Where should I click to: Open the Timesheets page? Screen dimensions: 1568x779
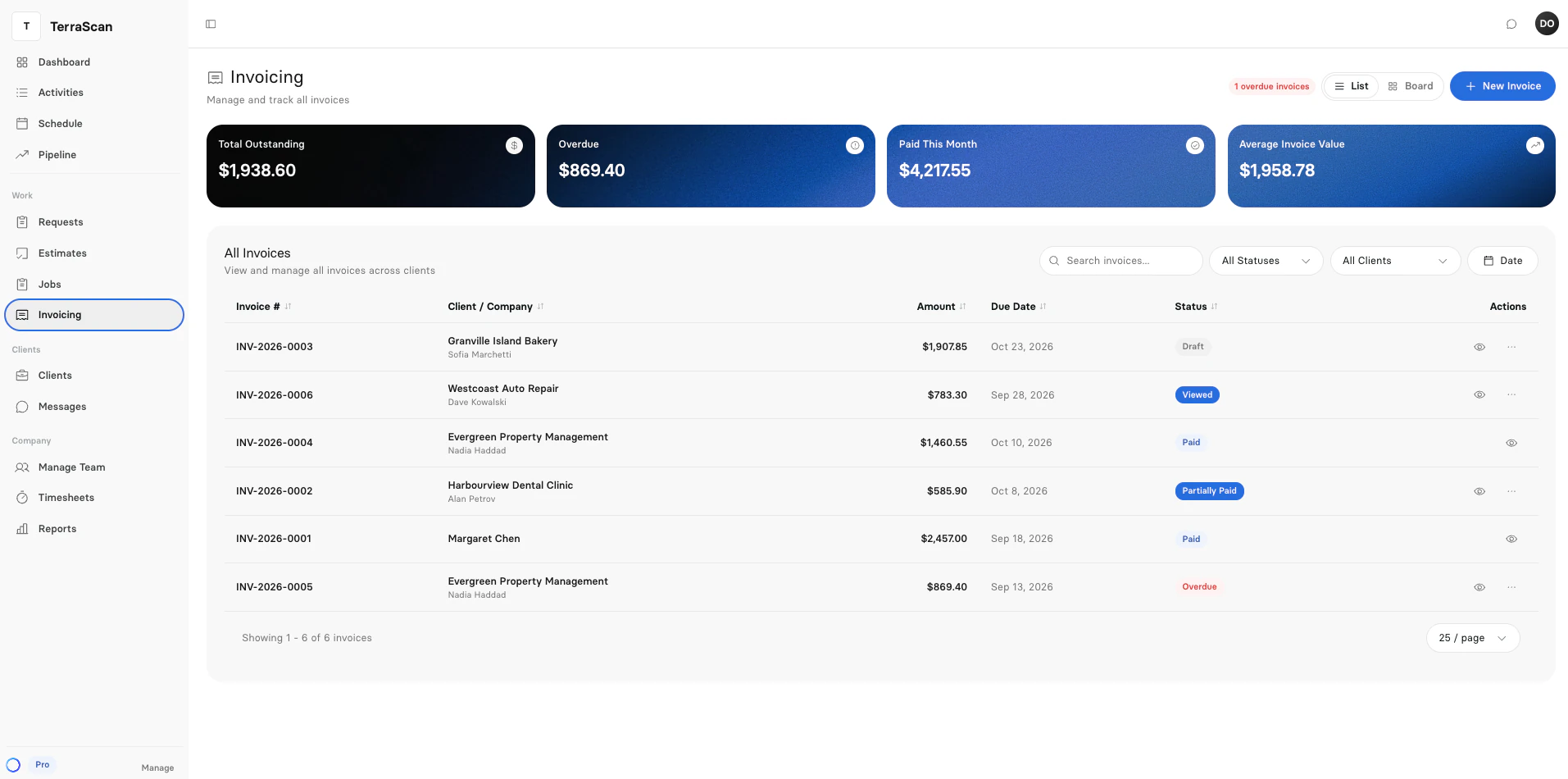[94, 498]
